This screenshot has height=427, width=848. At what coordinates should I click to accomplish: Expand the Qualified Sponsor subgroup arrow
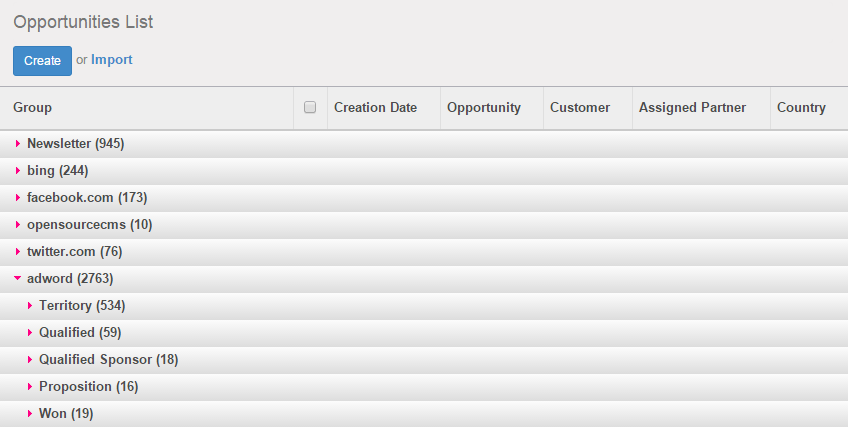point(30,360)
